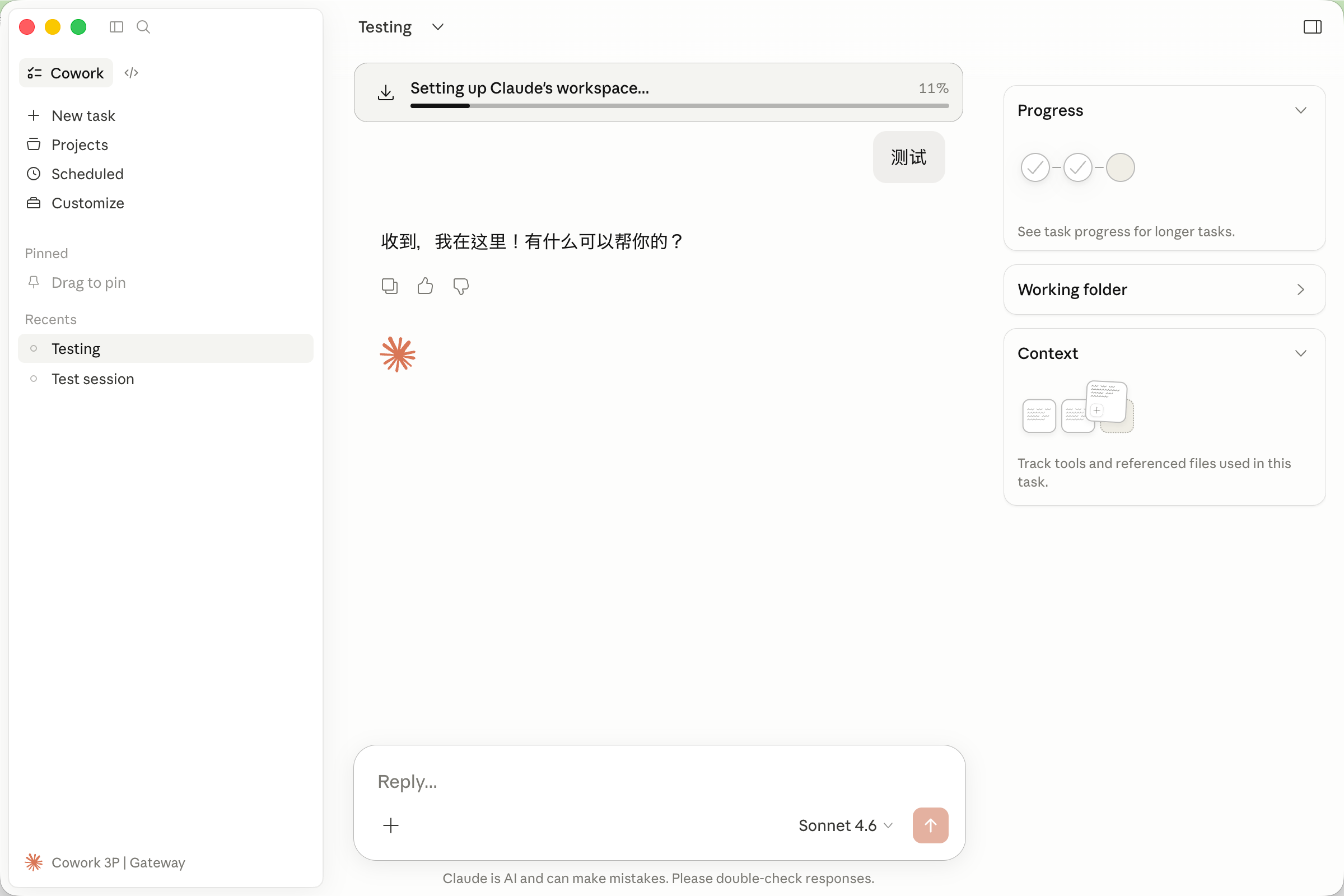Viewport: 1344px width, 896px height.
Task: Click the 11% progress value
Action: (x=933, y=88)
